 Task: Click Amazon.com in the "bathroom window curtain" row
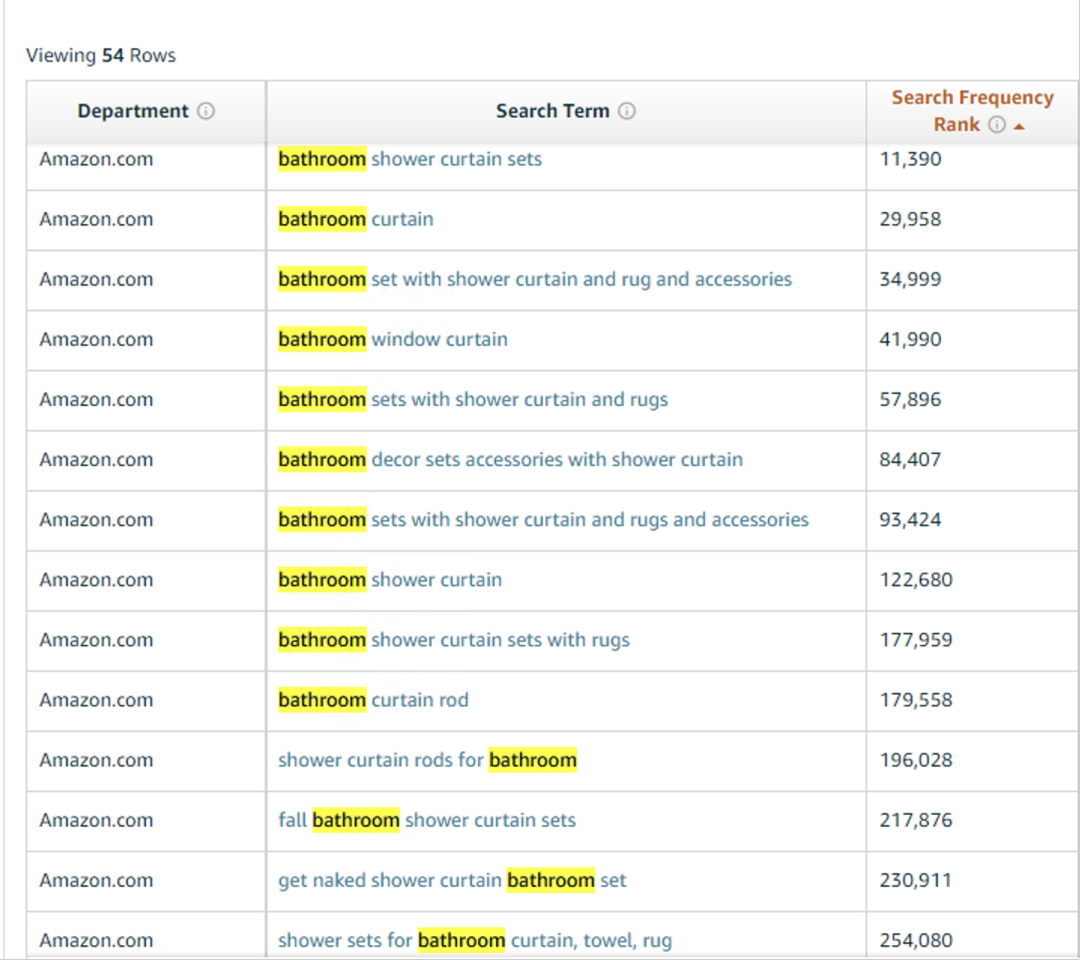pos(96,339)
